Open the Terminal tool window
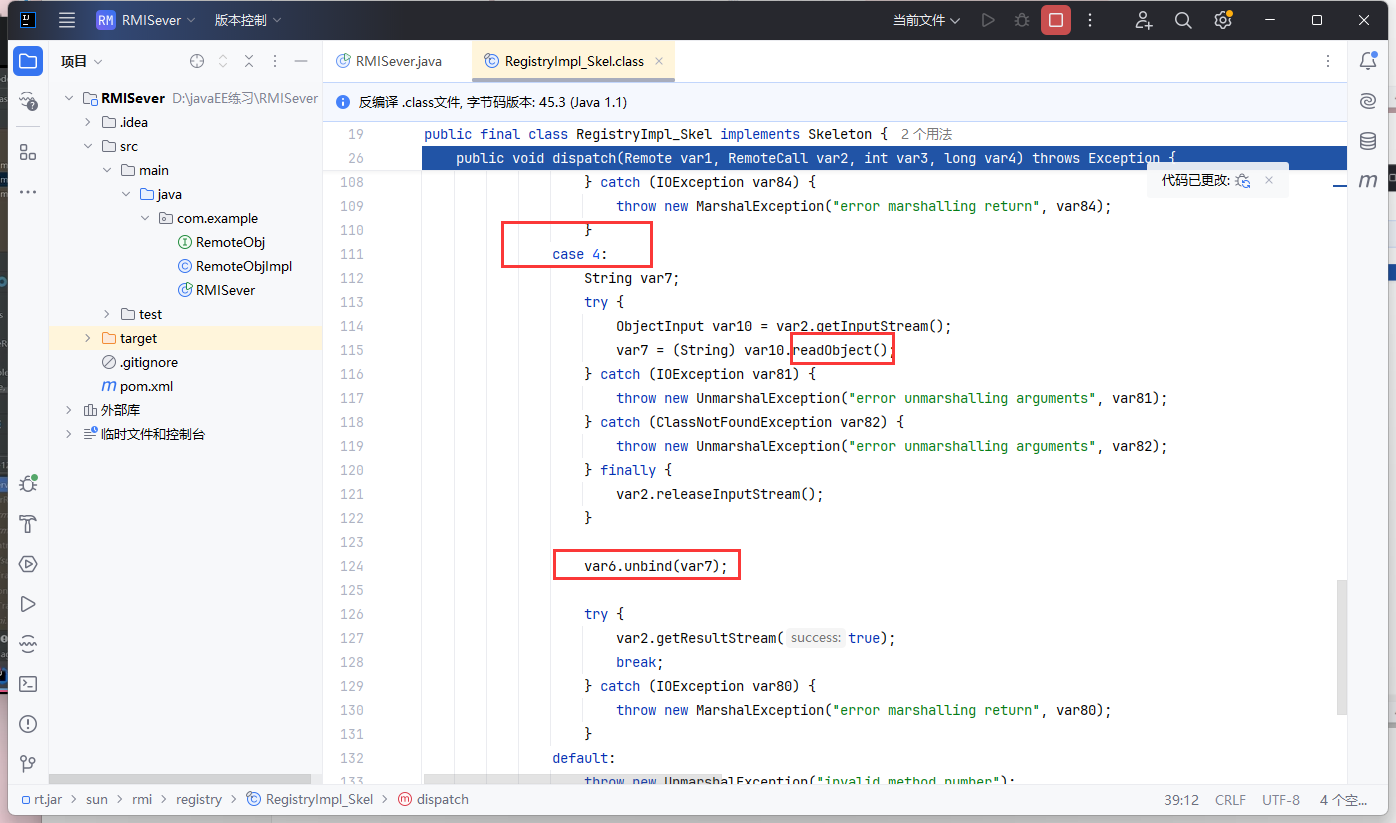1396x823 pixels. tap(28, 684)
